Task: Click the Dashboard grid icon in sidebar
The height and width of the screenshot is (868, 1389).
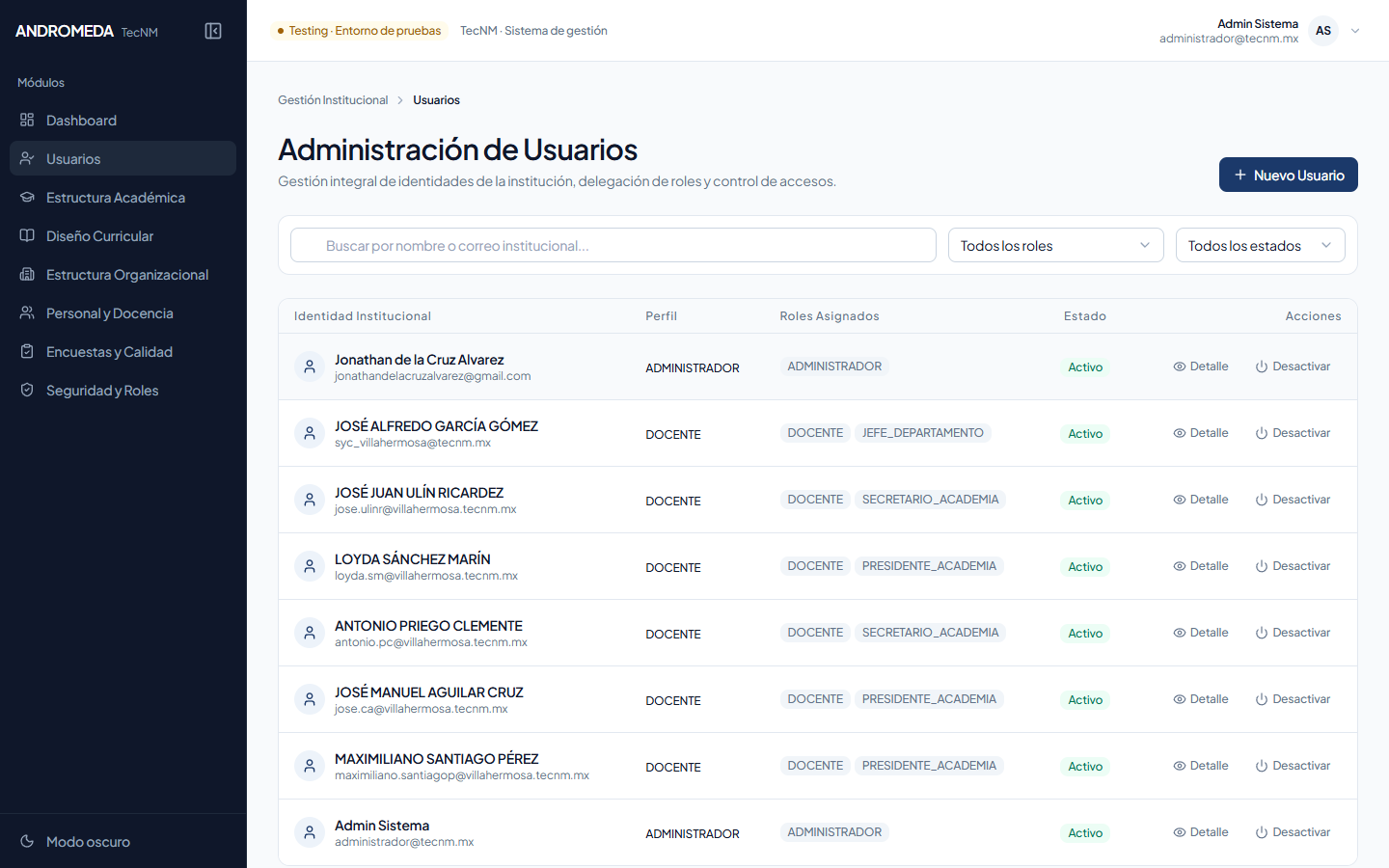Action: (27, 120)
